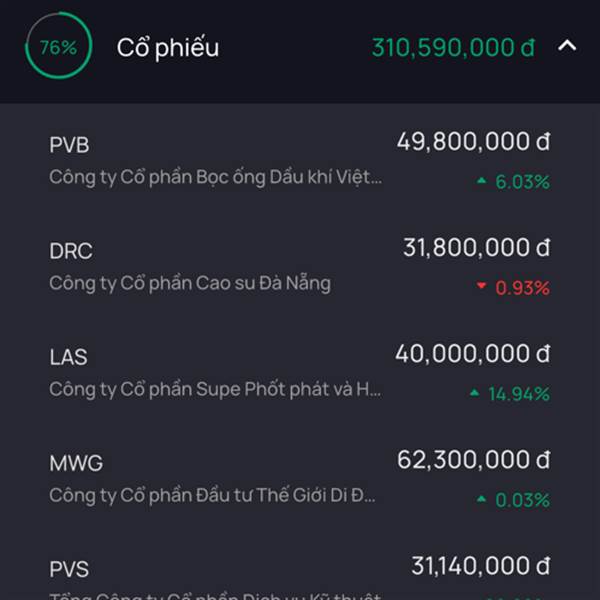Click the total 310,590,000 đ value
Image resolution: width=600 pixels, height=600 pixels.
(453, 47)
